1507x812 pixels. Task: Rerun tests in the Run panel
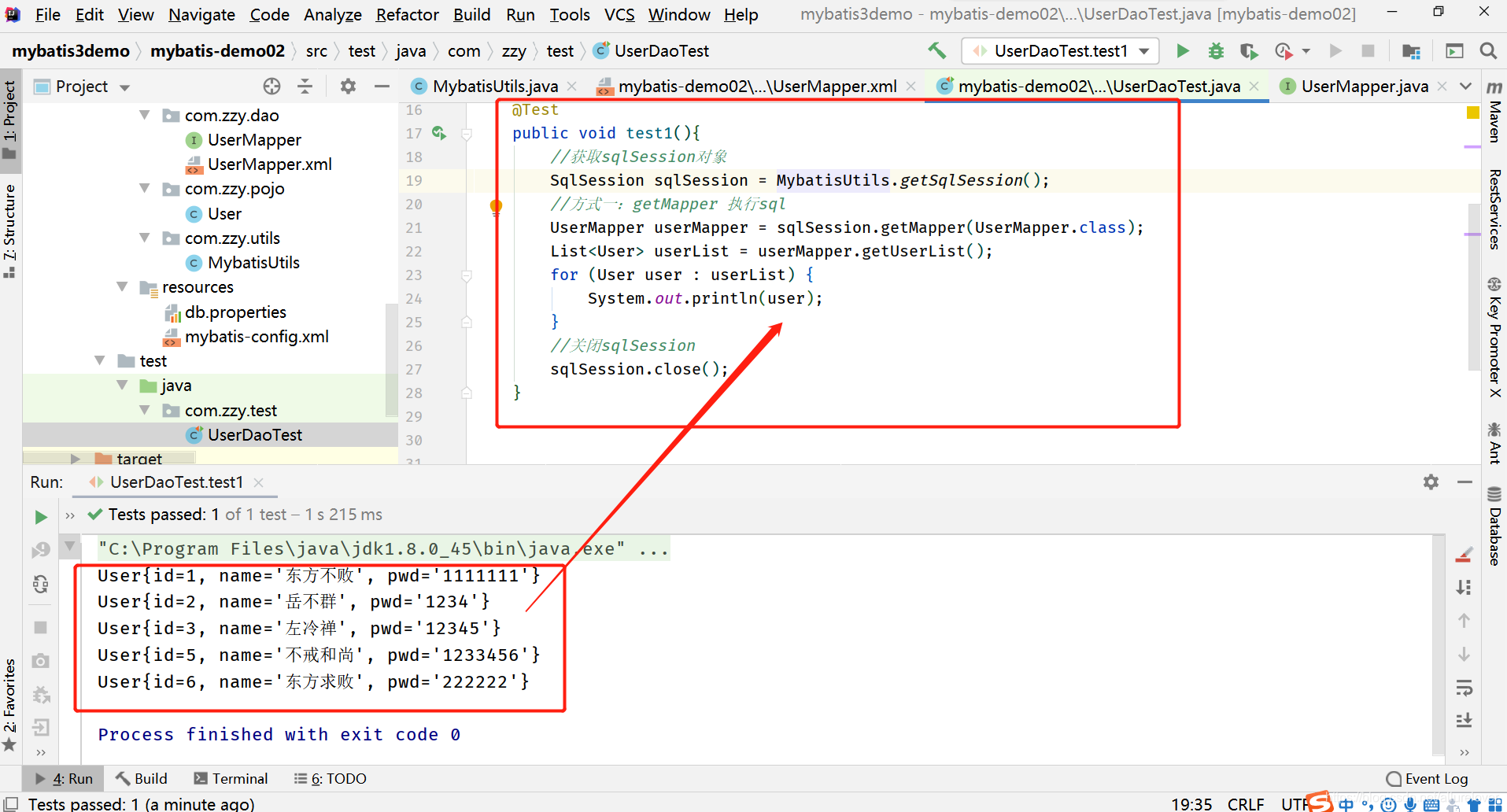pyautogui.click(x=41, y=517)
